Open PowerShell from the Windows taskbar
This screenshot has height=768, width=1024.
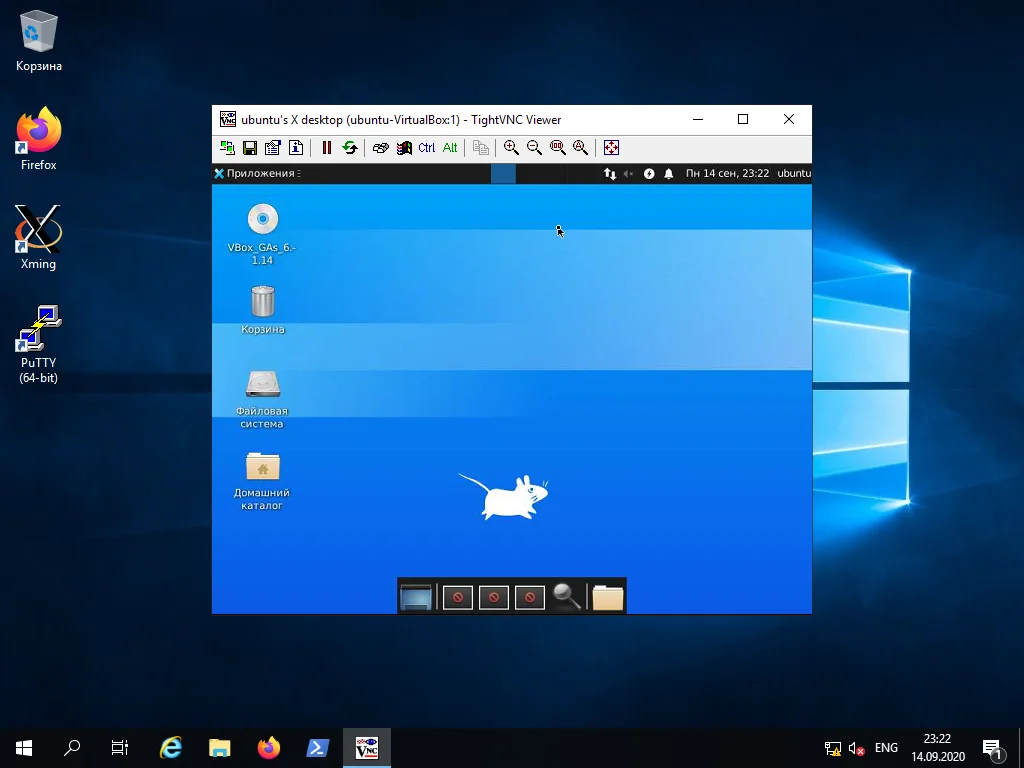317,747
